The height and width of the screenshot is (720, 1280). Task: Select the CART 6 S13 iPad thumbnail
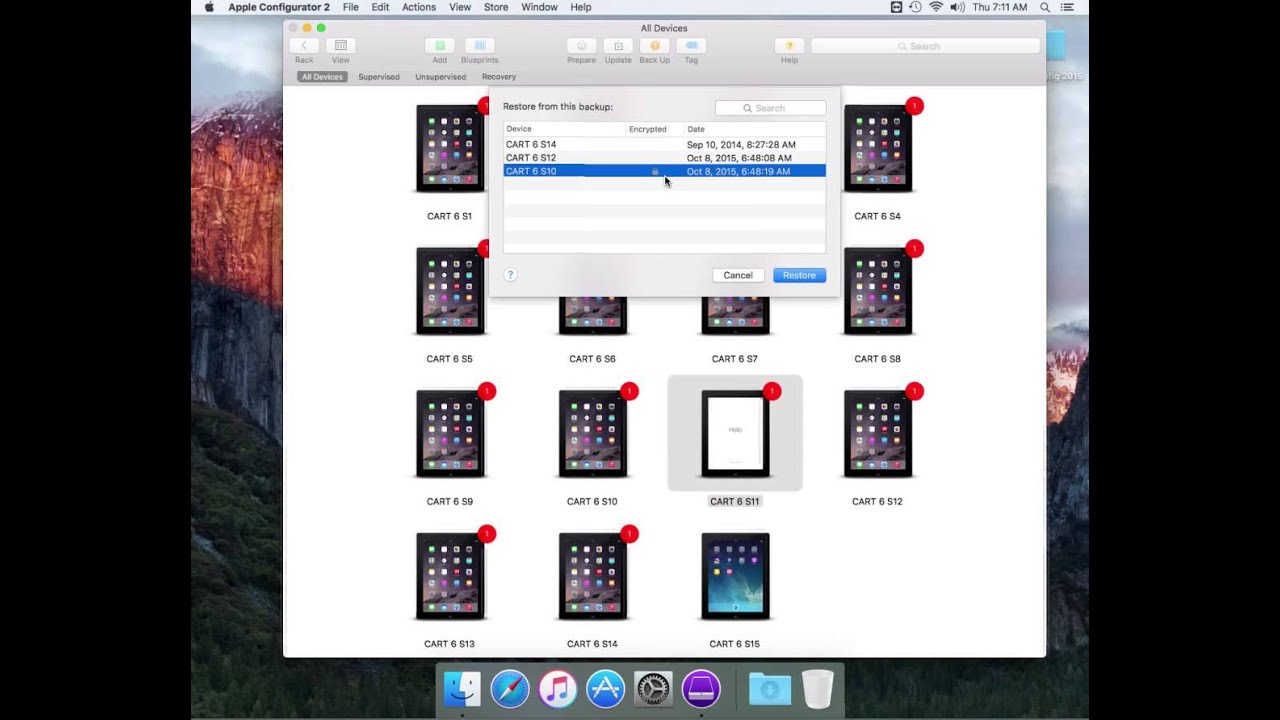coord(450,577)
